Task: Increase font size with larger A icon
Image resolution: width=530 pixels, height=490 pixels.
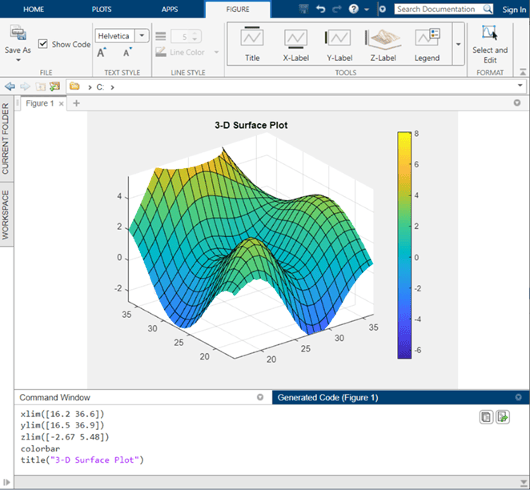Action: point(101,53)
